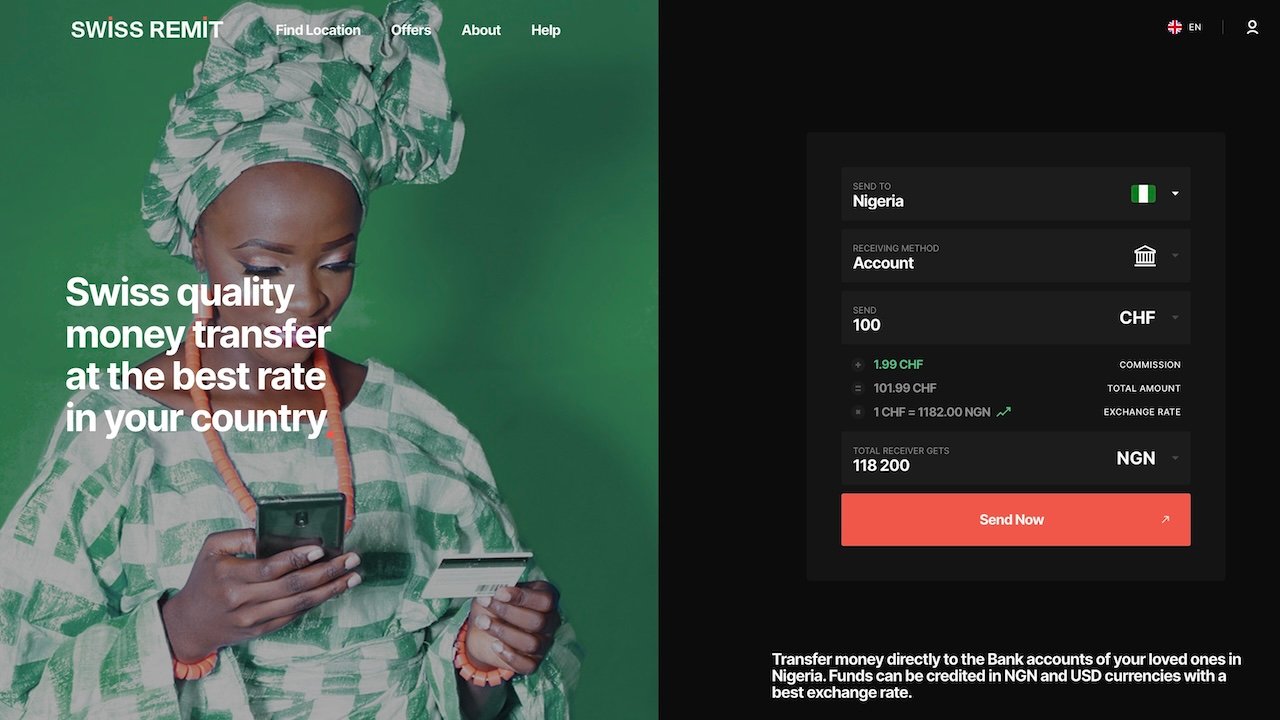Expand the Receiving Method dropdown arrow
The image size is (1280, 720).
[x=1175, y=256]
